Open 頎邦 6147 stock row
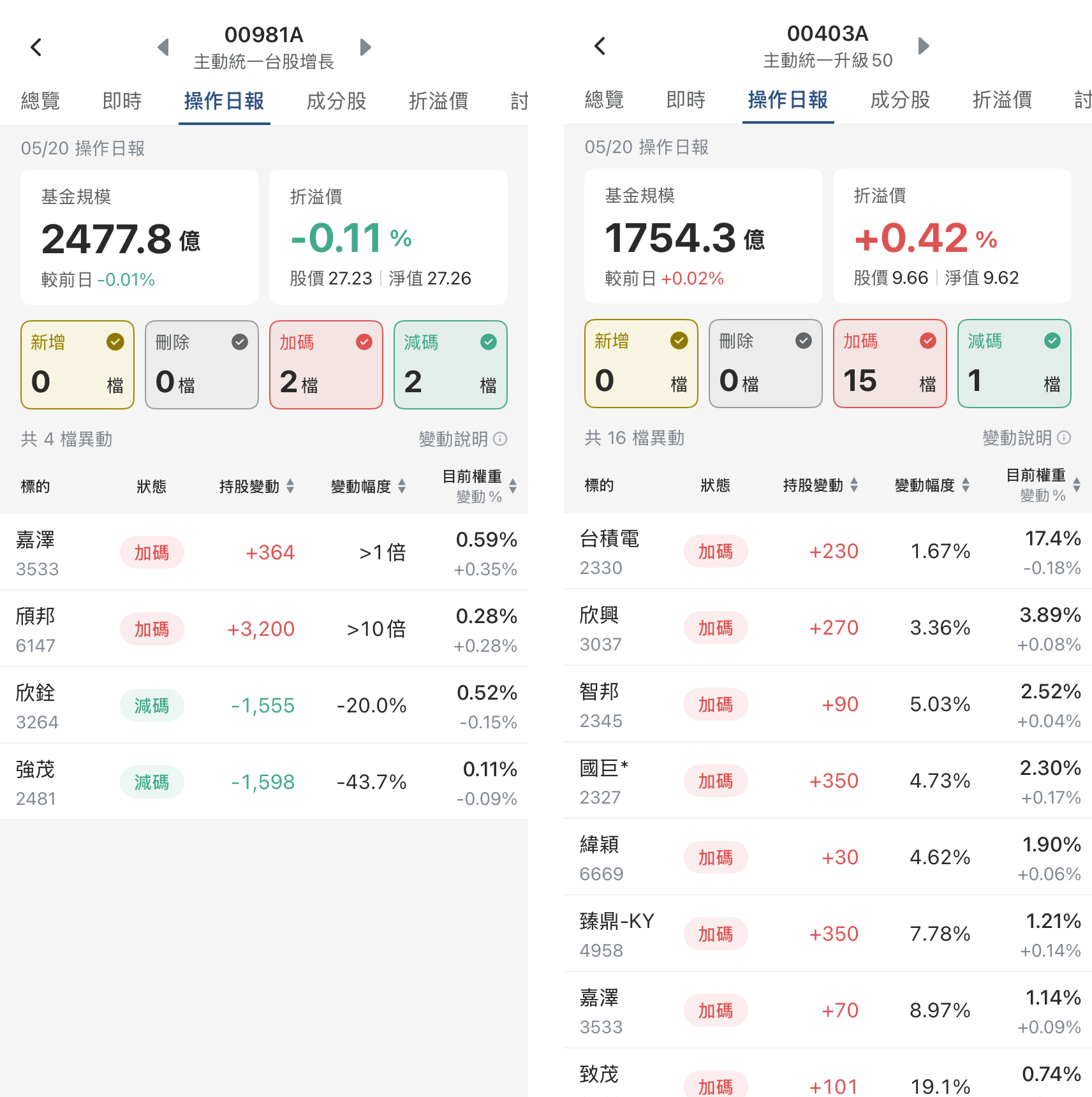The height and width of the screenshot is (1097, 1092). [264, 629]
